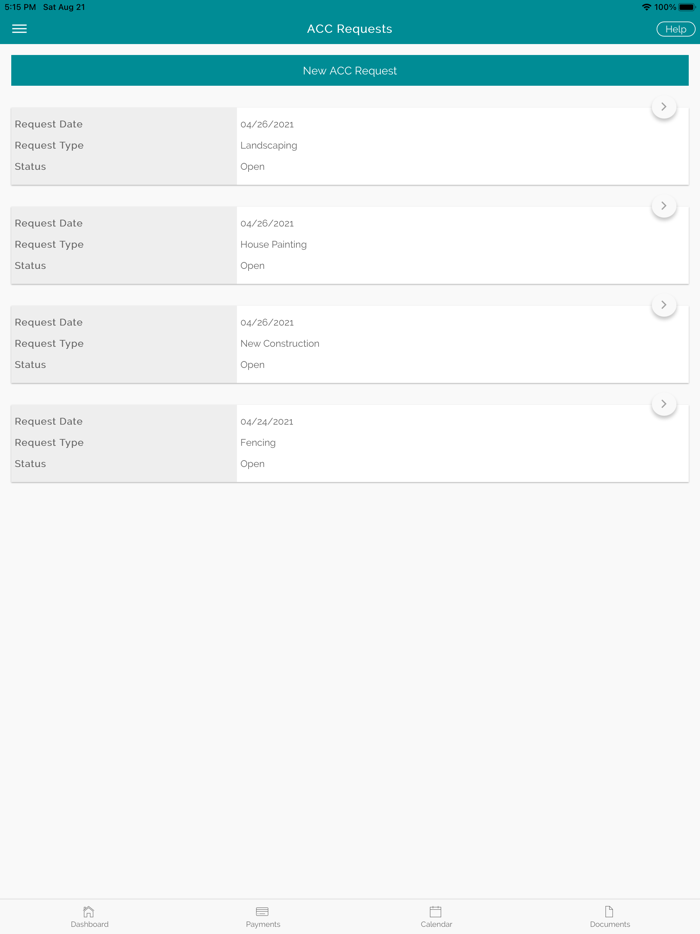Expand the New Construction request

[663, 304]
